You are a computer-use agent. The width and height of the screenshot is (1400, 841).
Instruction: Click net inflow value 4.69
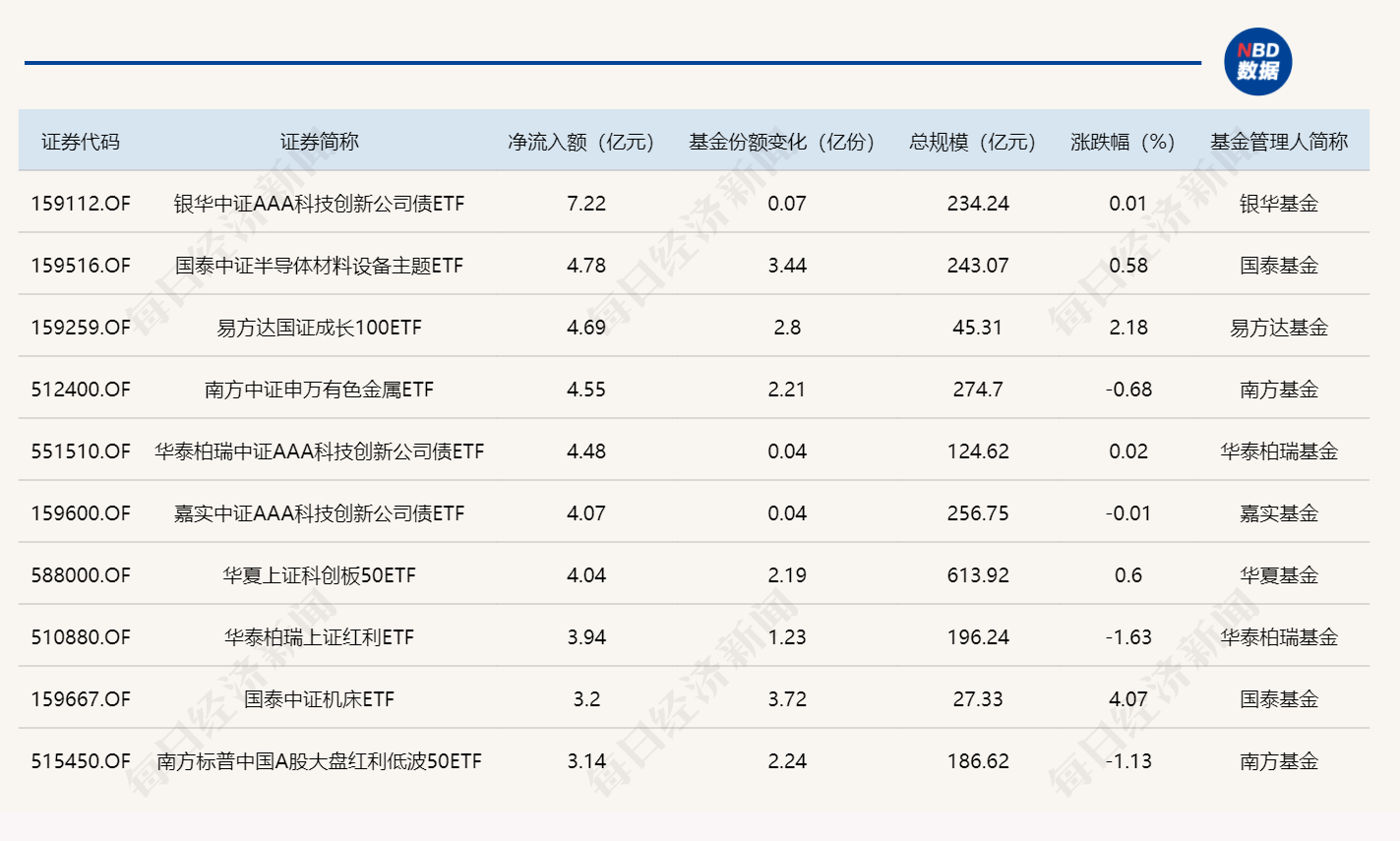(x=586, y=328)
